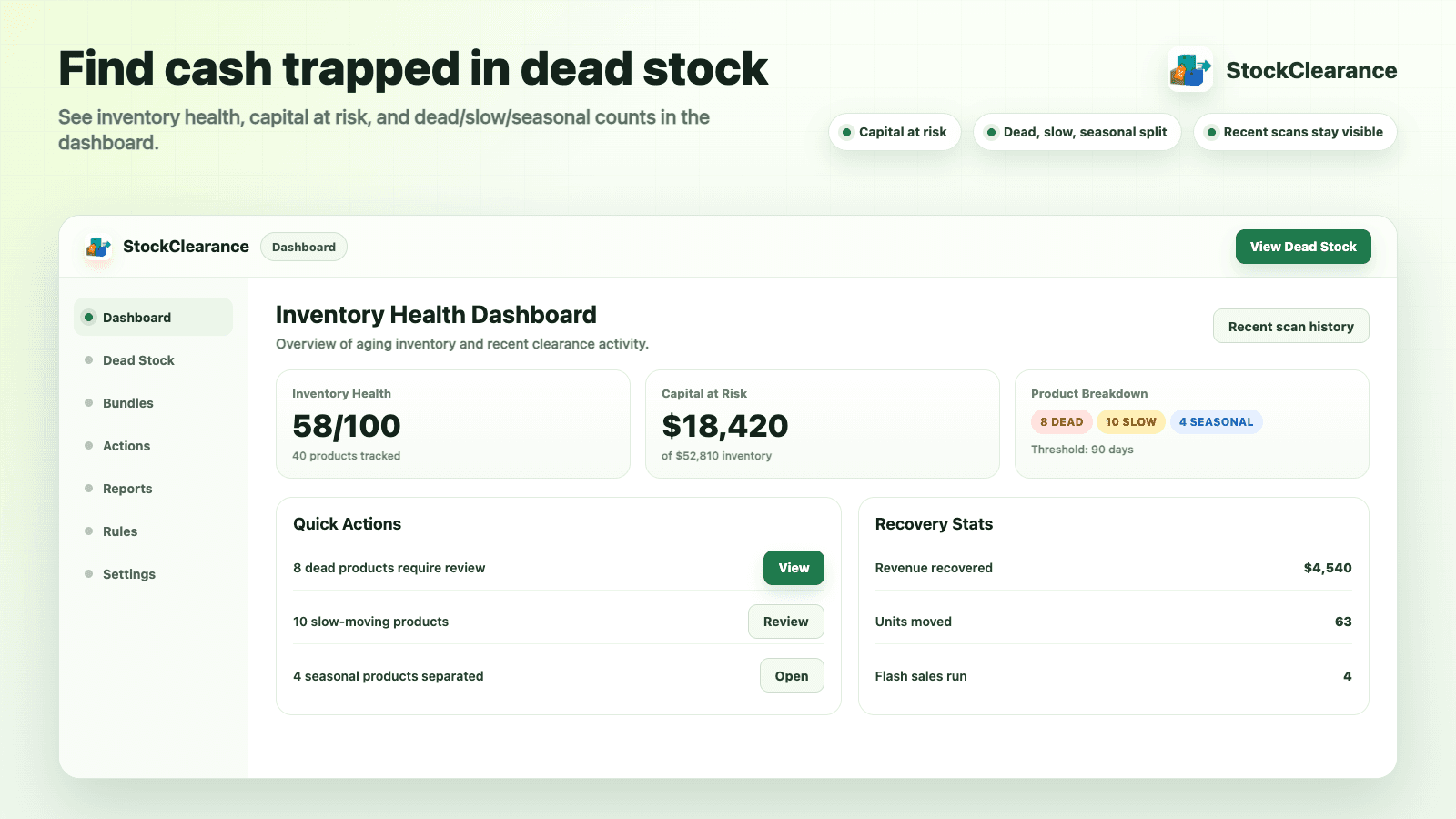Click the 40 products tracked text
Screen dimensions: 1456x819
[x=346, y=456]
